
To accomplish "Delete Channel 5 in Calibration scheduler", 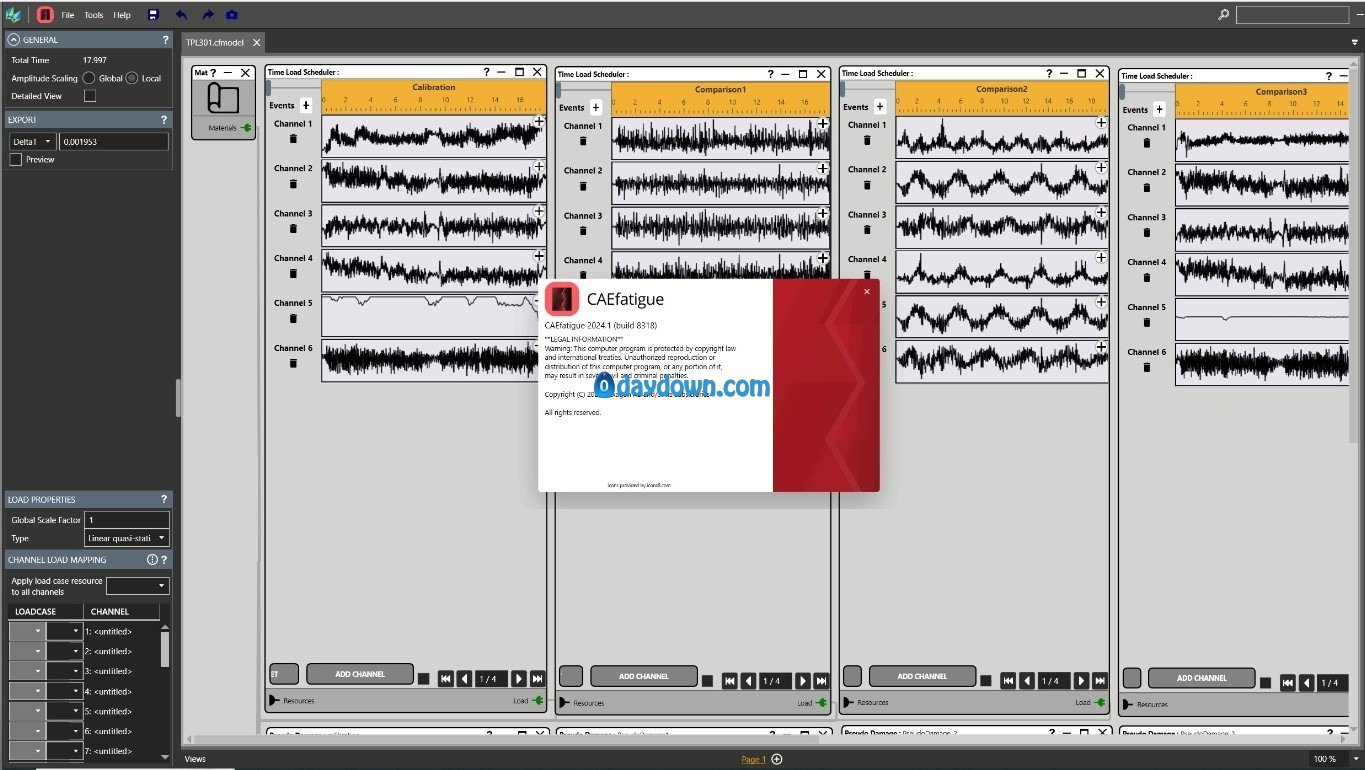I will pyautogui.click(x=293, y=318).
